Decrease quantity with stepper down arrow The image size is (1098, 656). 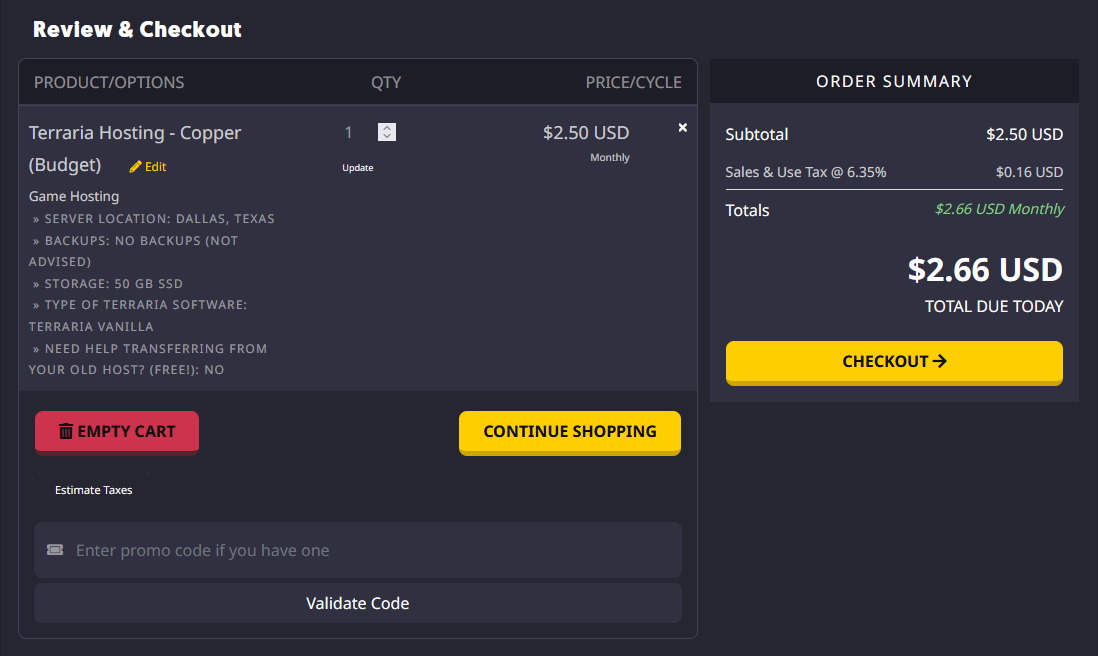(x=387, y=136)
